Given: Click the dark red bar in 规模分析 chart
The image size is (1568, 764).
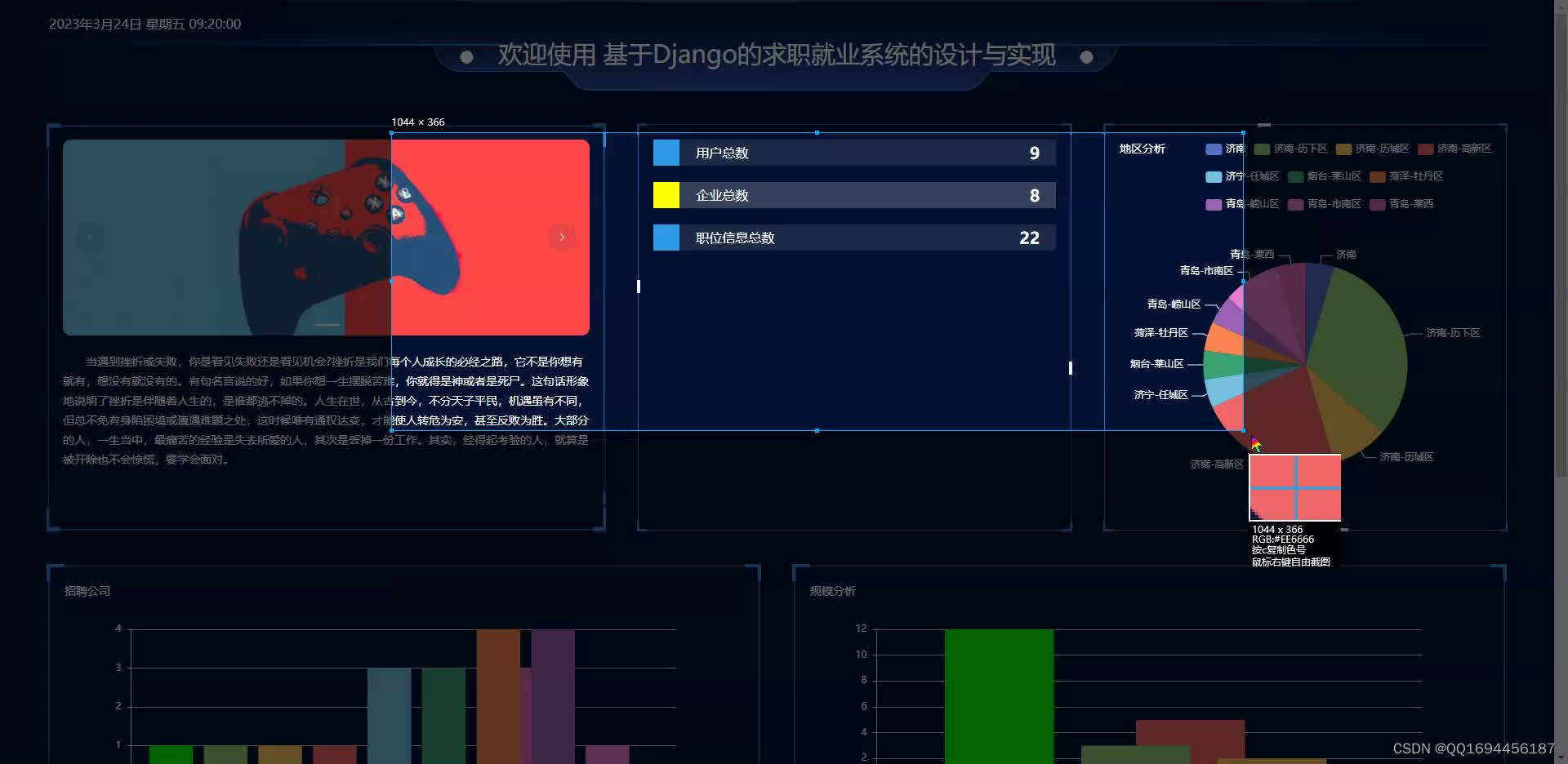Looking at the screenshot, I should [1190, 732].
